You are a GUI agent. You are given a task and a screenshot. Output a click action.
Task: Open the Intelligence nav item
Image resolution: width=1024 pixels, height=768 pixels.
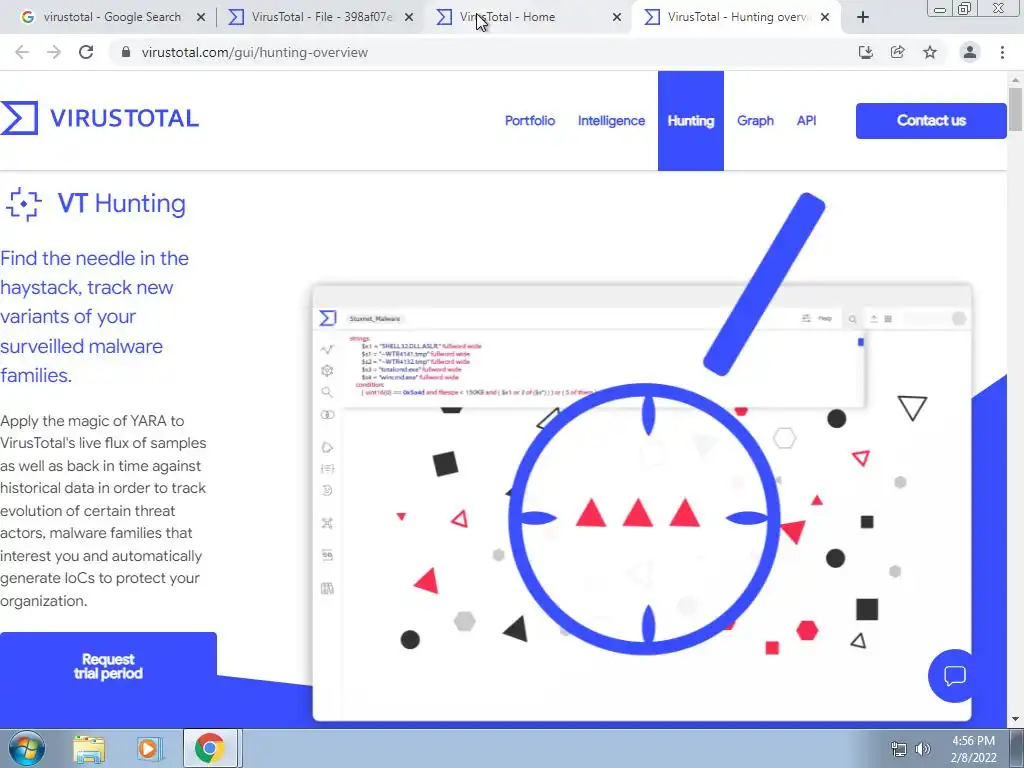[x=611, y=121]
